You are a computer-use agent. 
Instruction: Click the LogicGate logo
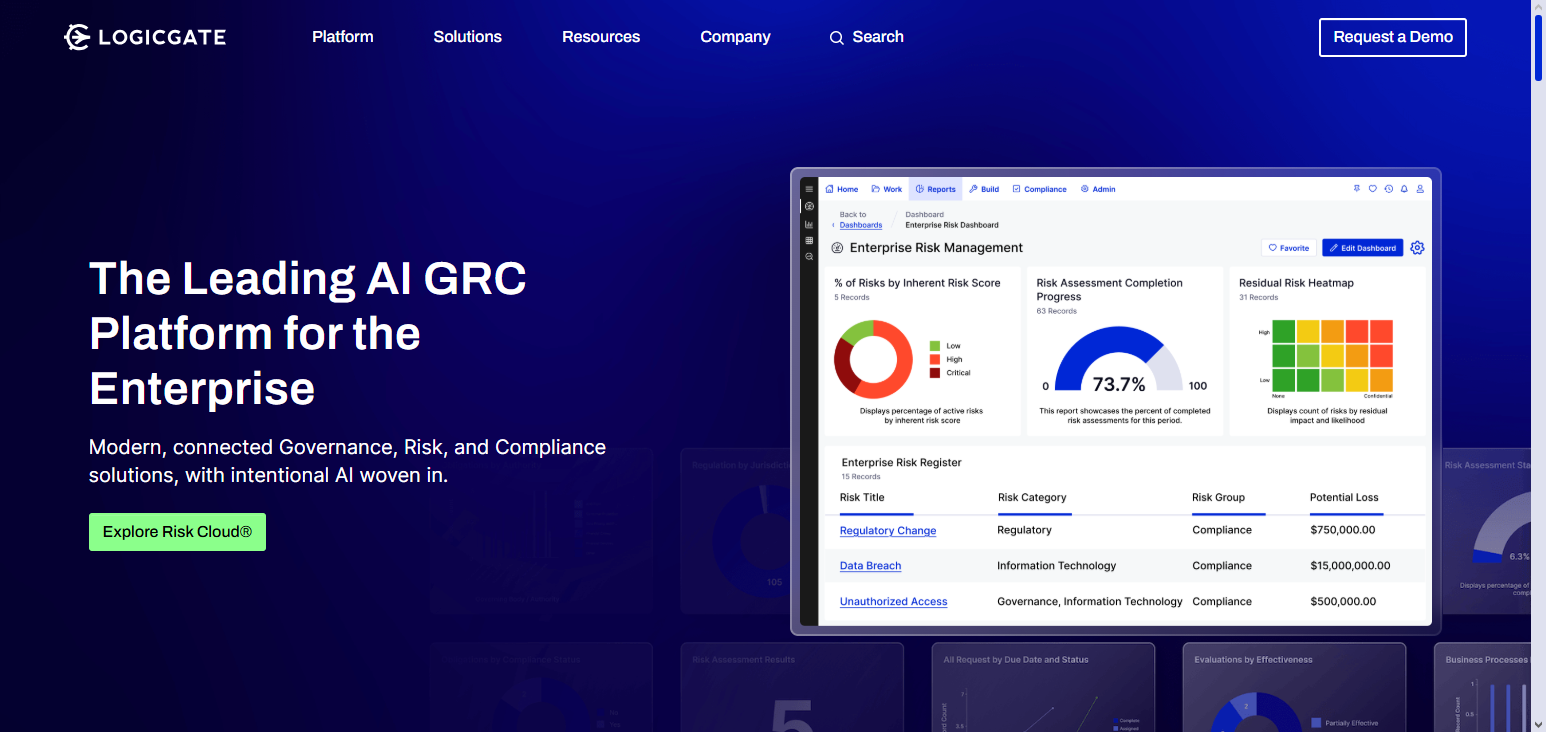(145, 37)
